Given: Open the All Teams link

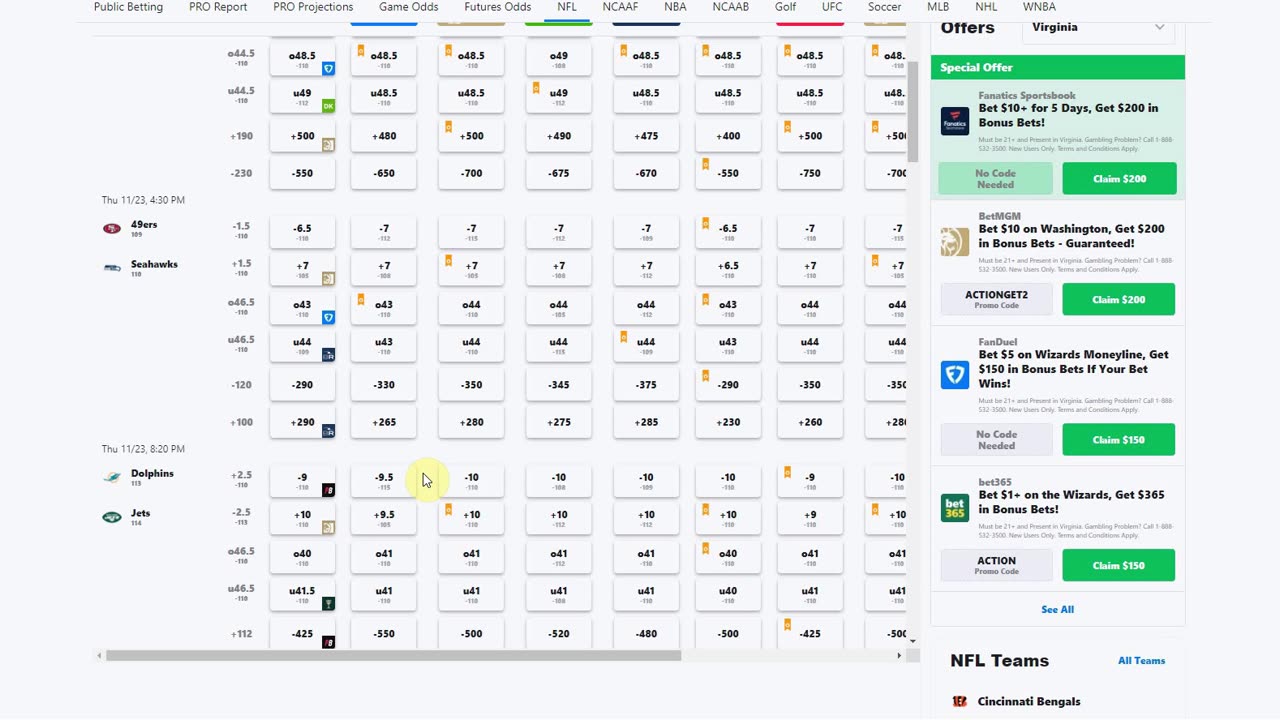Looking at the screenshot, I should (x=1141, y=661).
